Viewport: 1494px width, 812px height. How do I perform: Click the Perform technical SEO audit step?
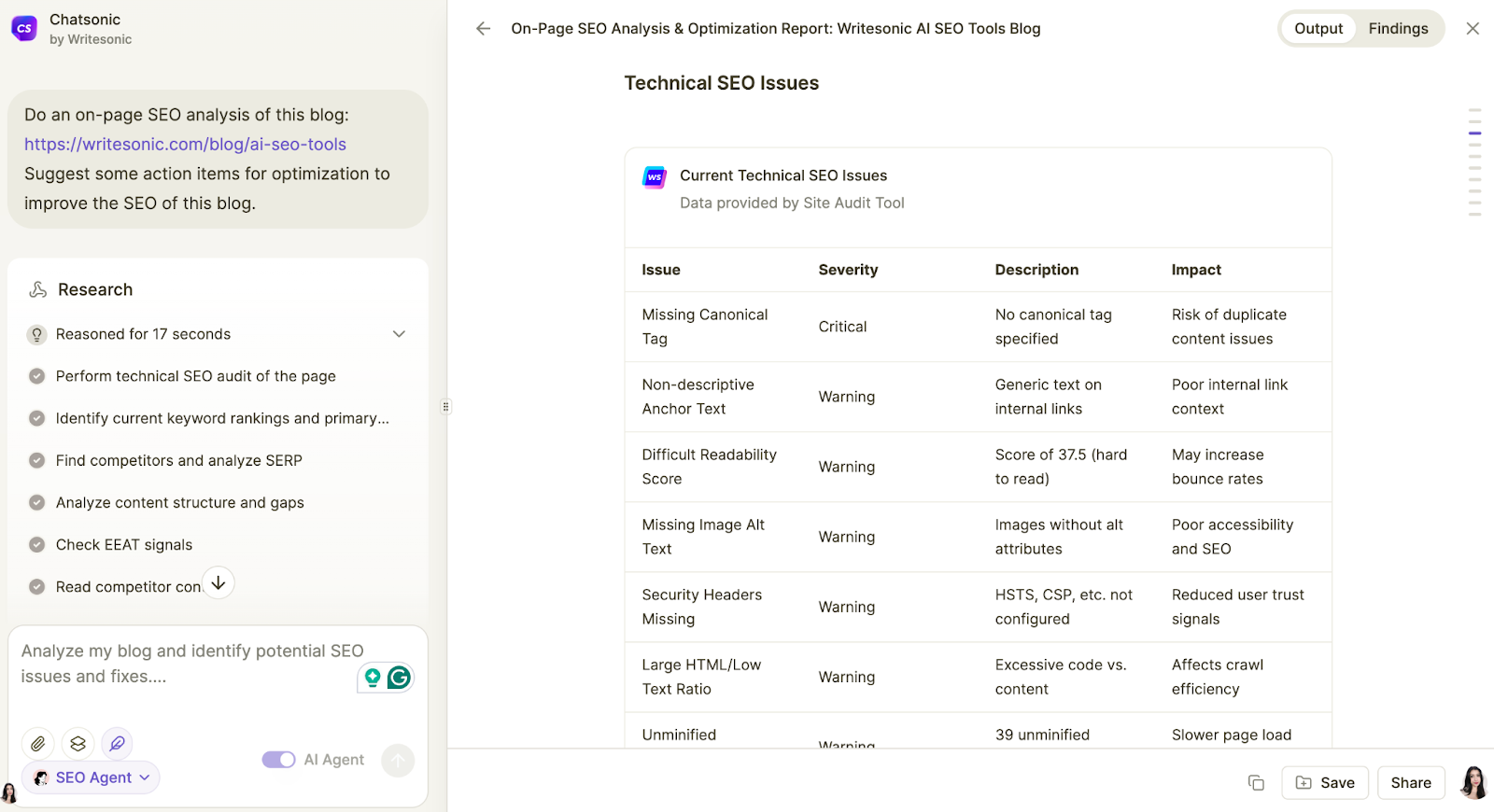(196, 376)
